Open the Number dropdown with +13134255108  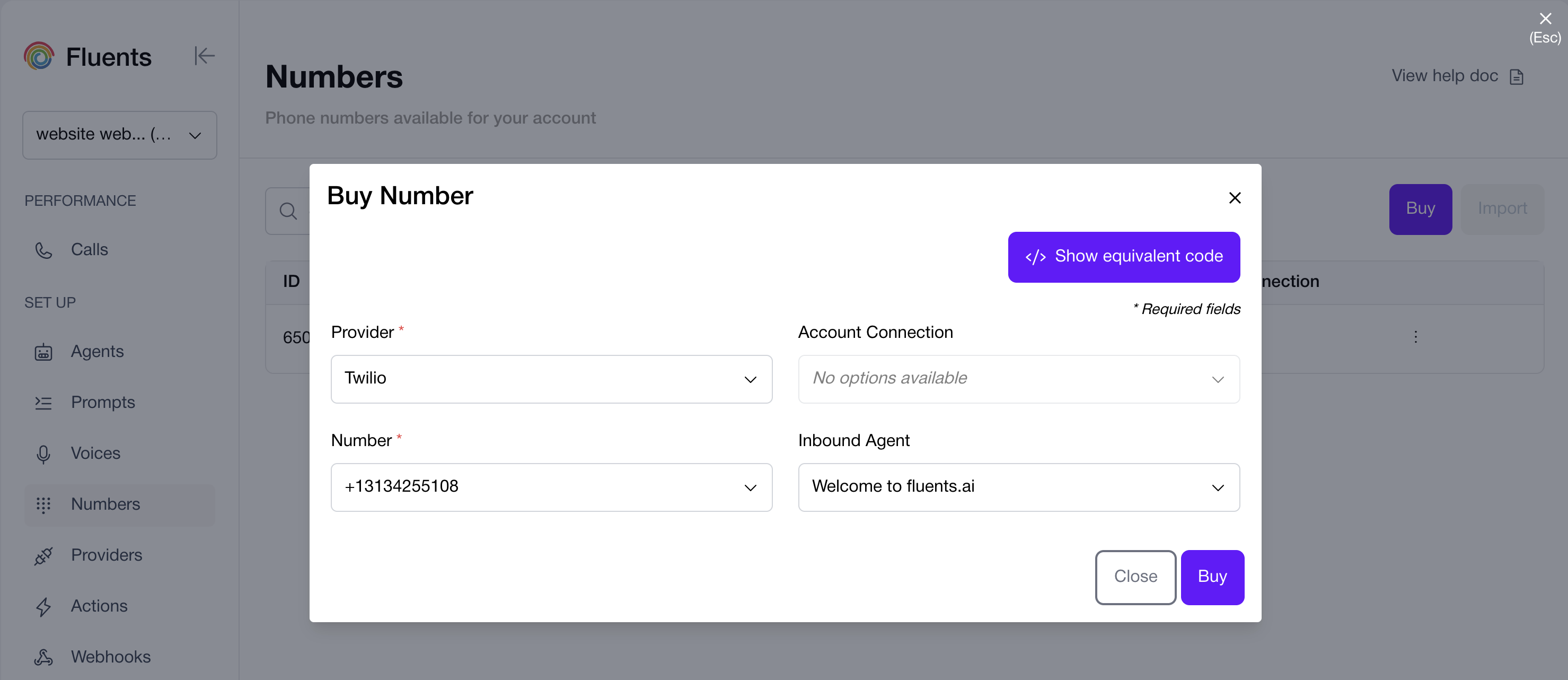point(551,487)
